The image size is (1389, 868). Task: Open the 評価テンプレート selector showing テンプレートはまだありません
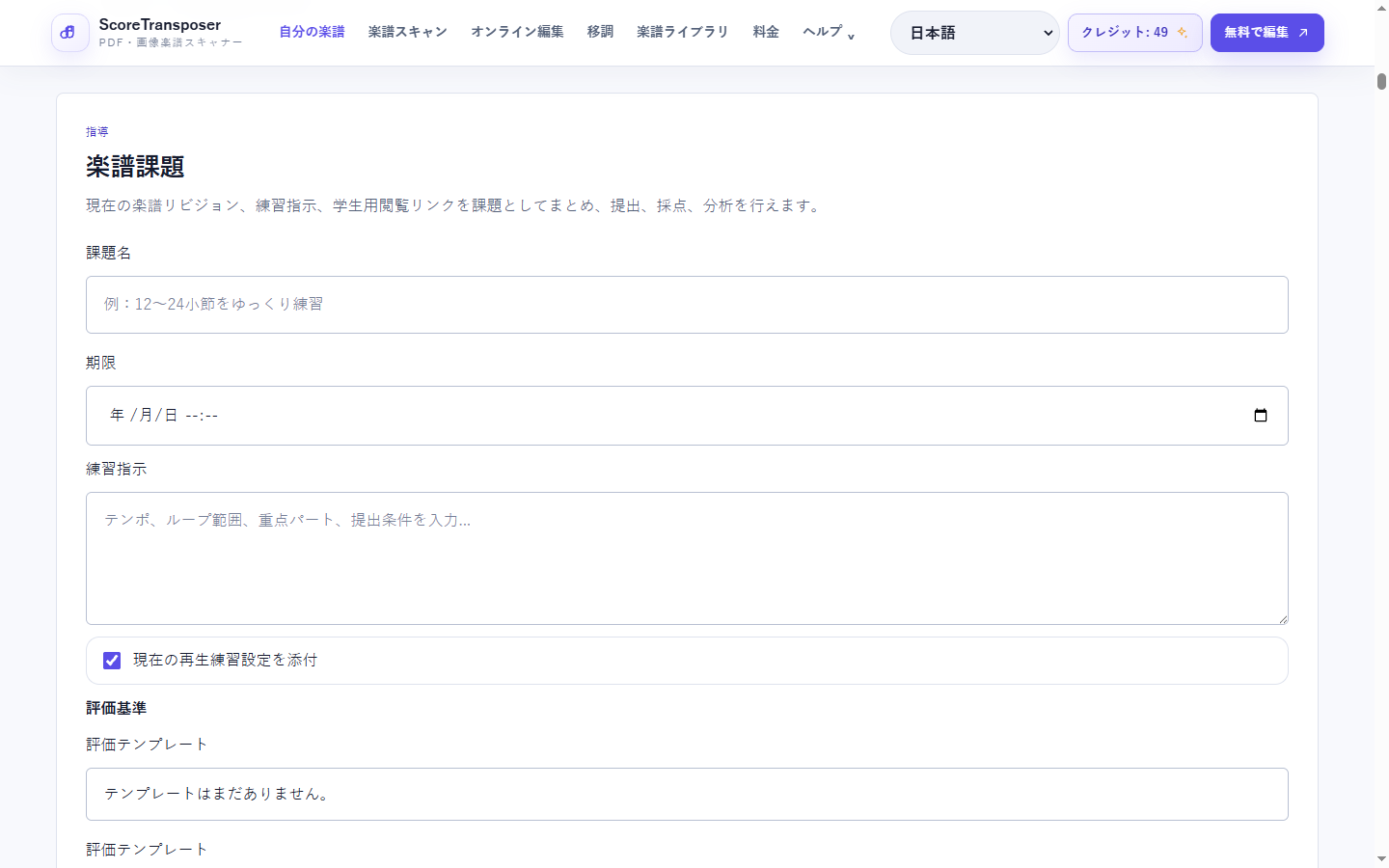(x=687, y=794)
